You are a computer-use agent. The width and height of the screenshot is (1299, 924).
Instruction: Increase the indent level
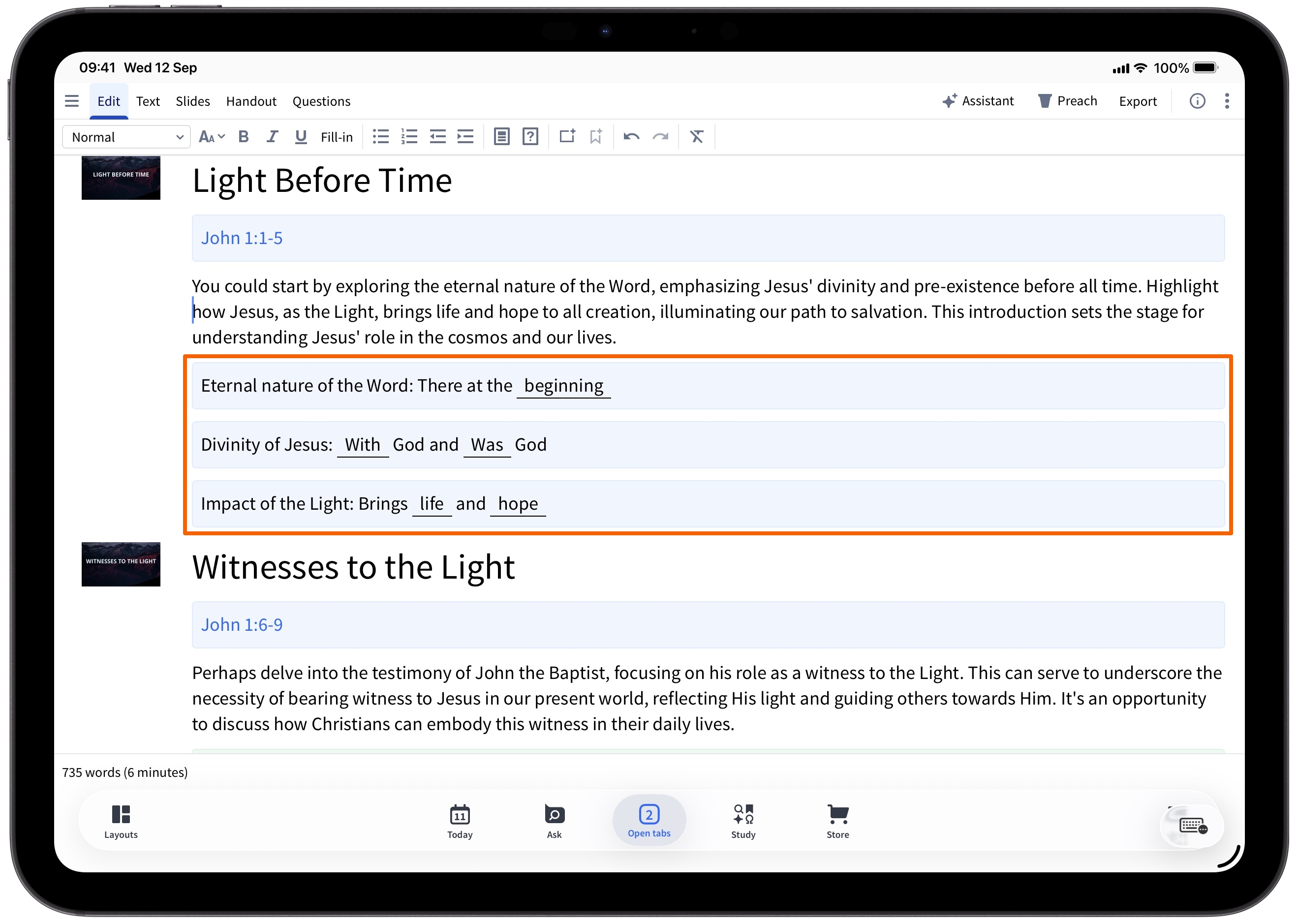point(465,137)
